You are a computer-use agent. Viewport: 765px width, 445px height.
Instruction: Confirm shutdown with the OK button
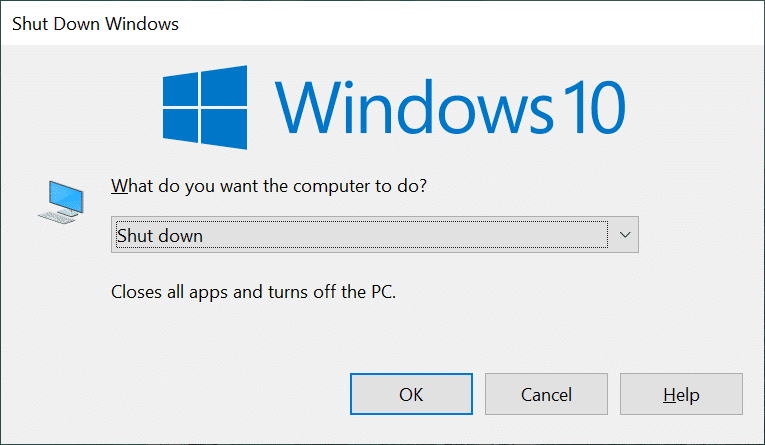click(411, 394)
